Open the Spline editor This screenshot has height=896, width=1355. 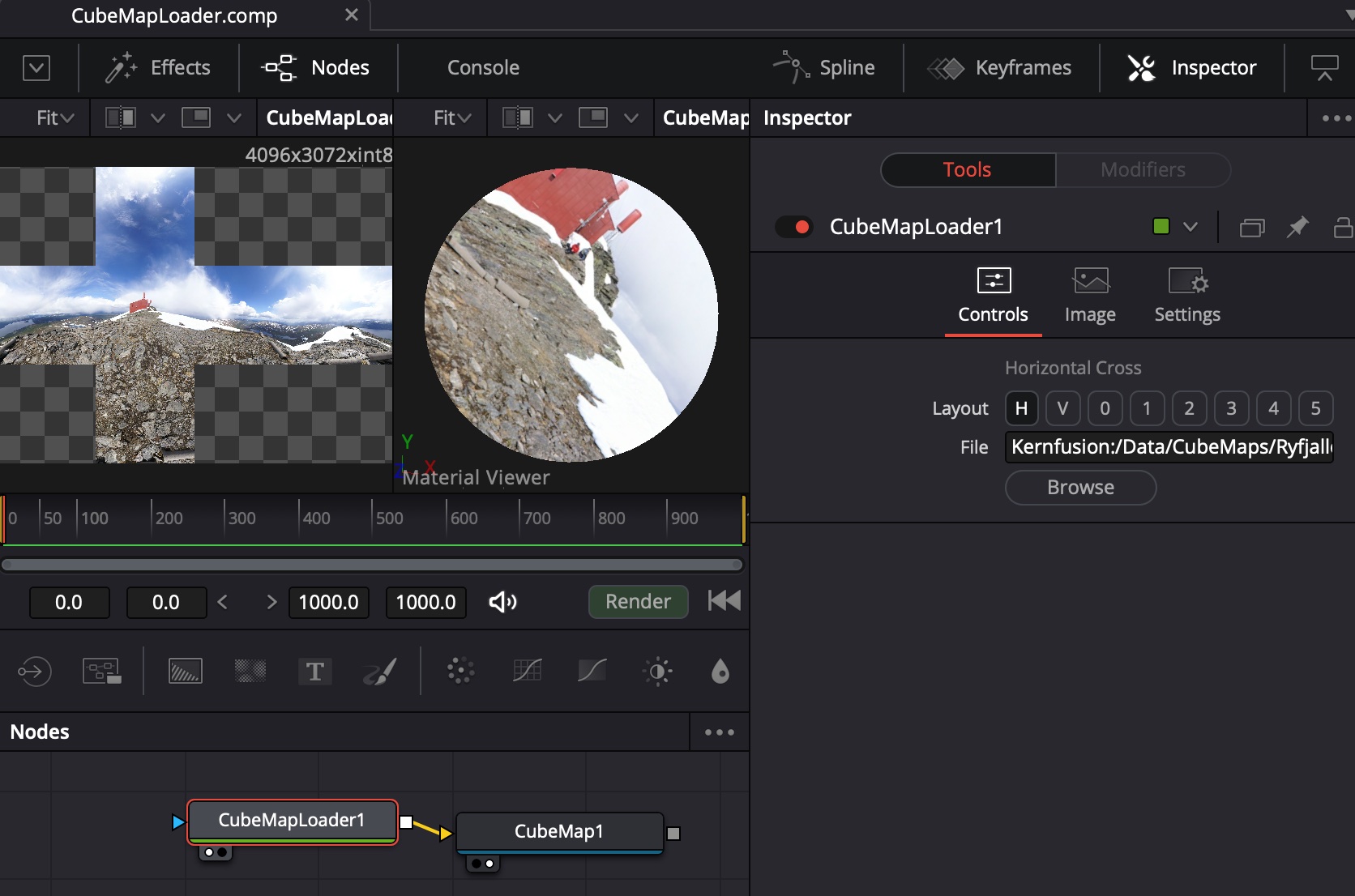[823, 68]
